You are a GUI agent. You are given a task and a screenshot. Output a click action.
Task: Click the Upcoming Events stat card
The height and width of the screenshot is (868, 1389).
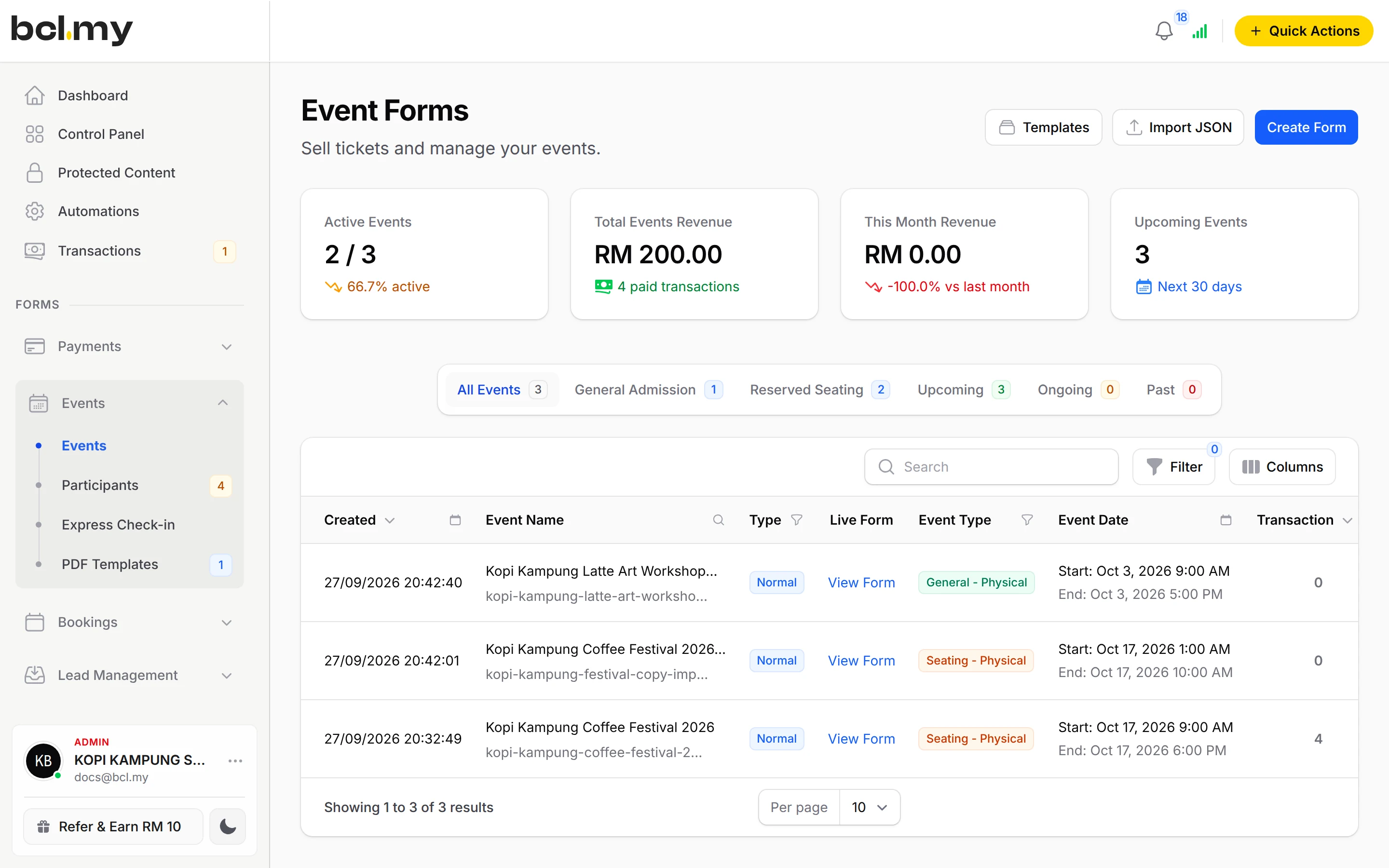[x=1234, y=254]
